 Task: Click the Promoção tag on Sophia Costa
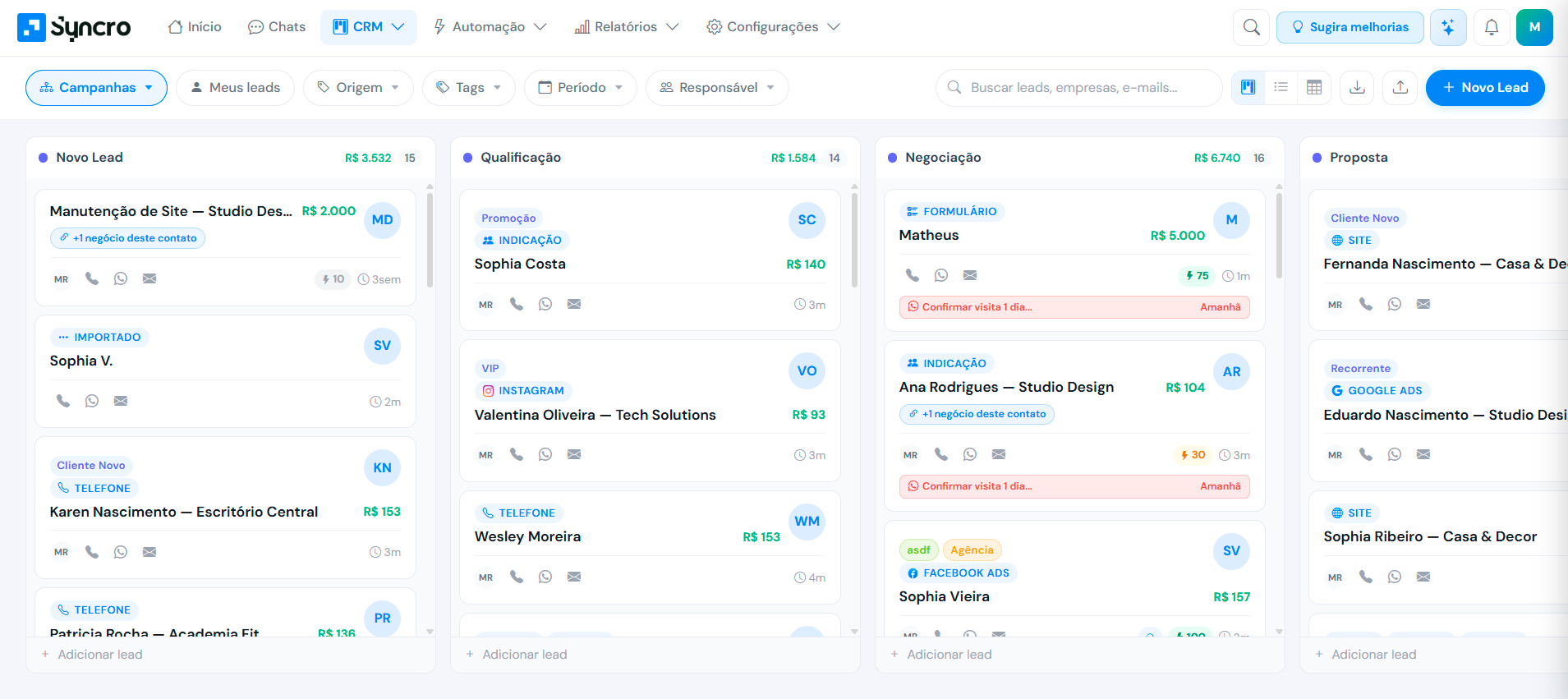click(508, 218)
